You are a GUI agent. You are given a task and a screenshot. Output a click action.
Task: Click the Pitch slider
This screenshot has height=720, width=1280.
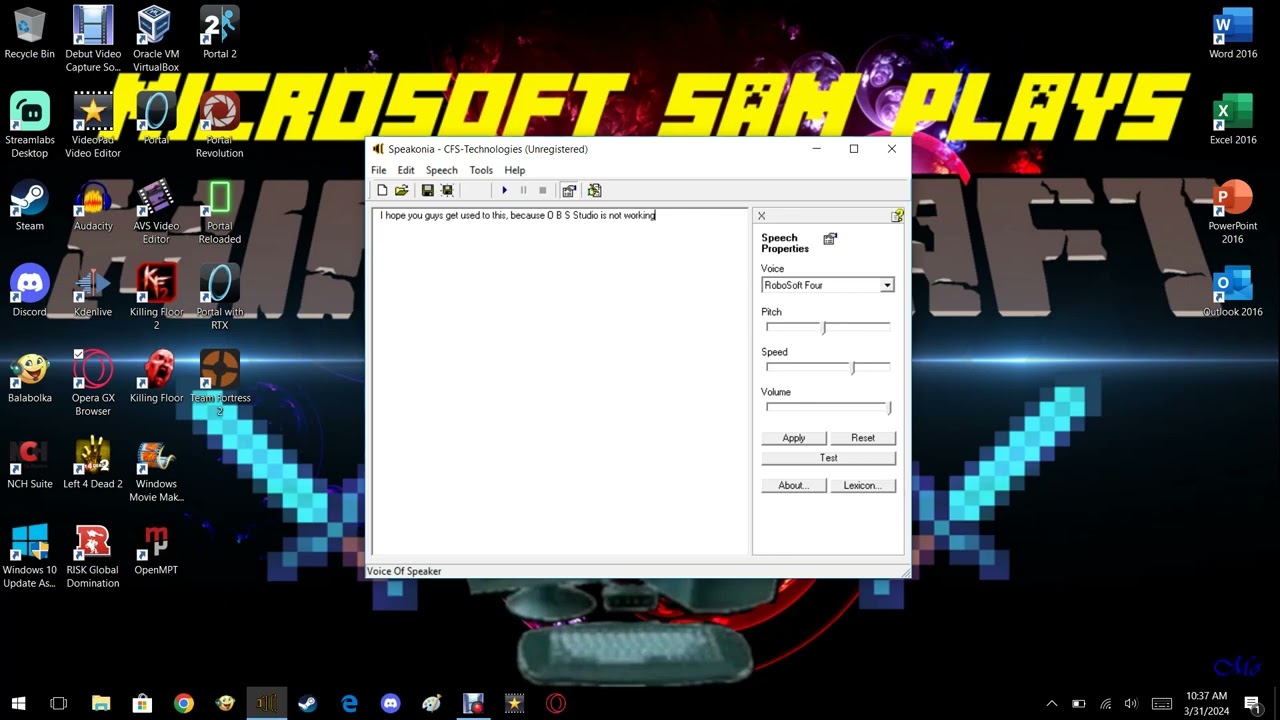coord(828,327)
